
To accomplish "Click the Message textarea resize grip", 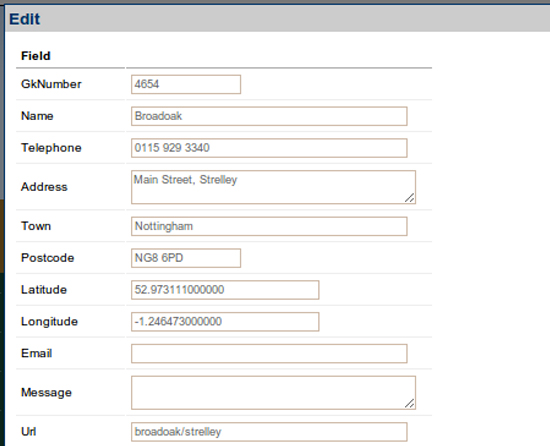I will [x=410, y=404].
